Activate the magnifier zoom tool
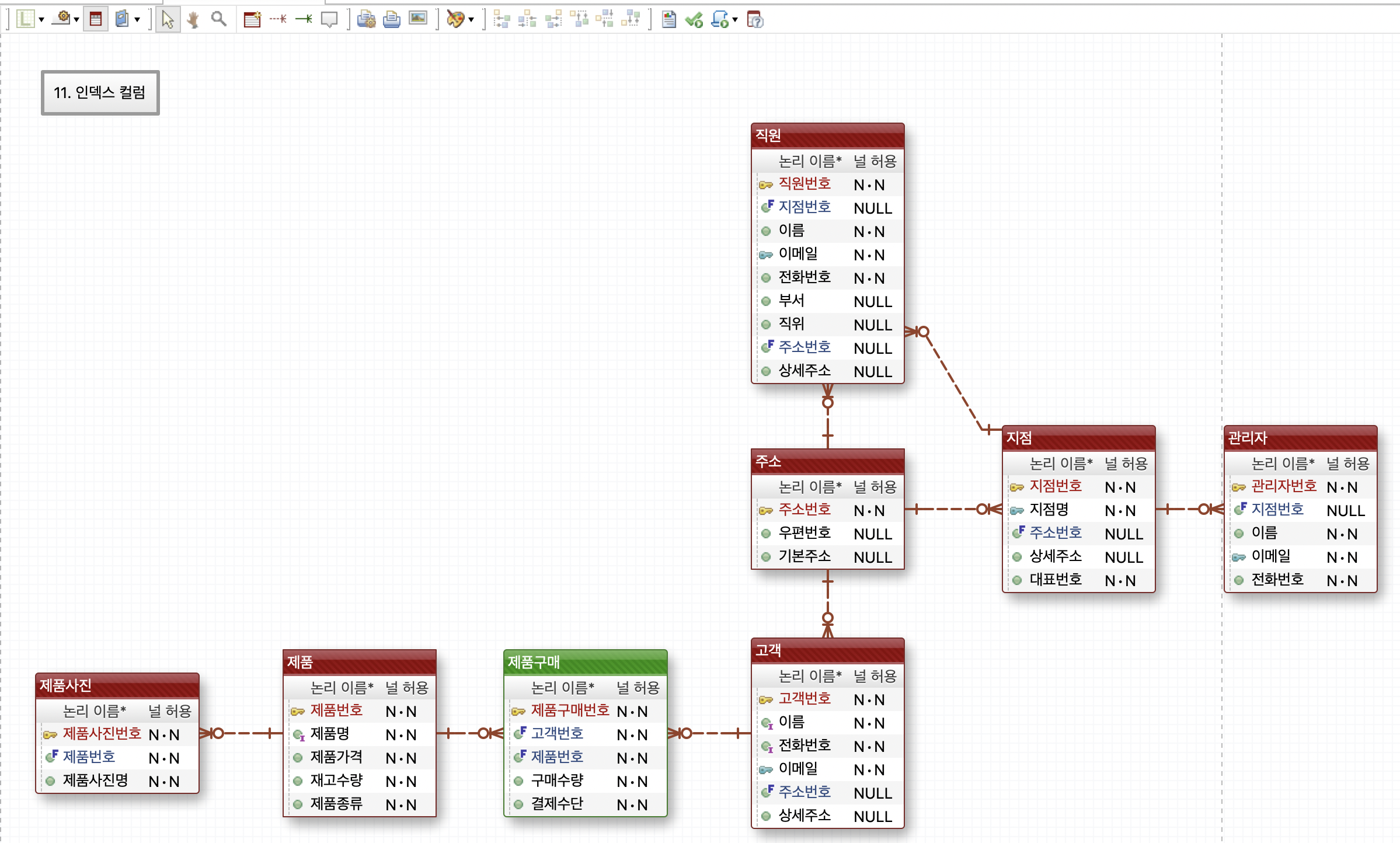Screen dimensions: 1400x843 (219, 20)
